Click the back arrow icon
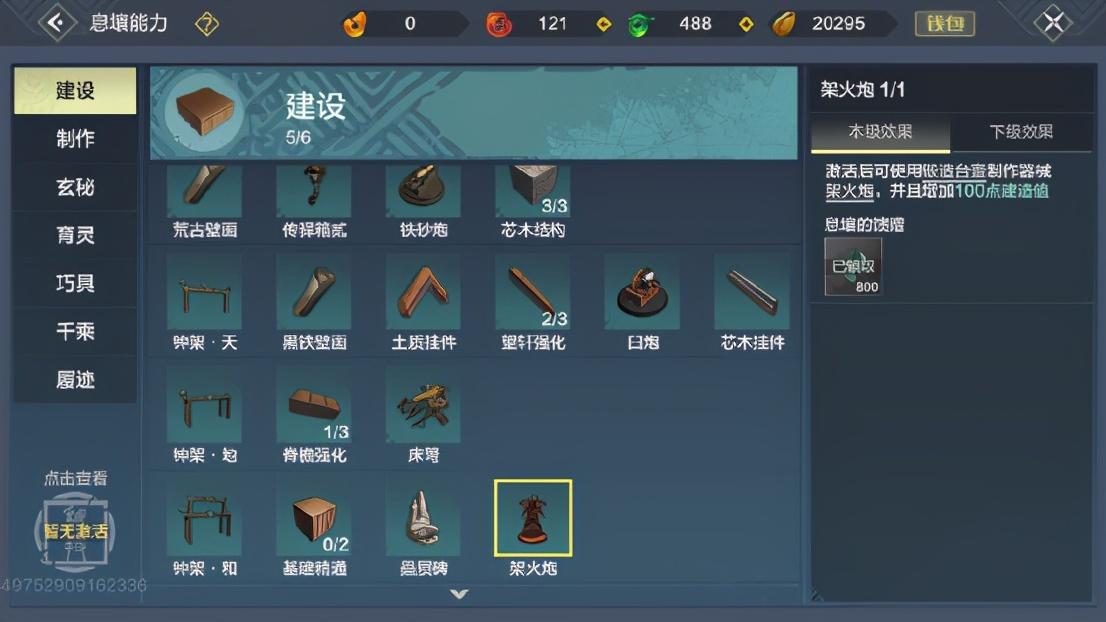The image size is (1106, 622). [56, 23]
